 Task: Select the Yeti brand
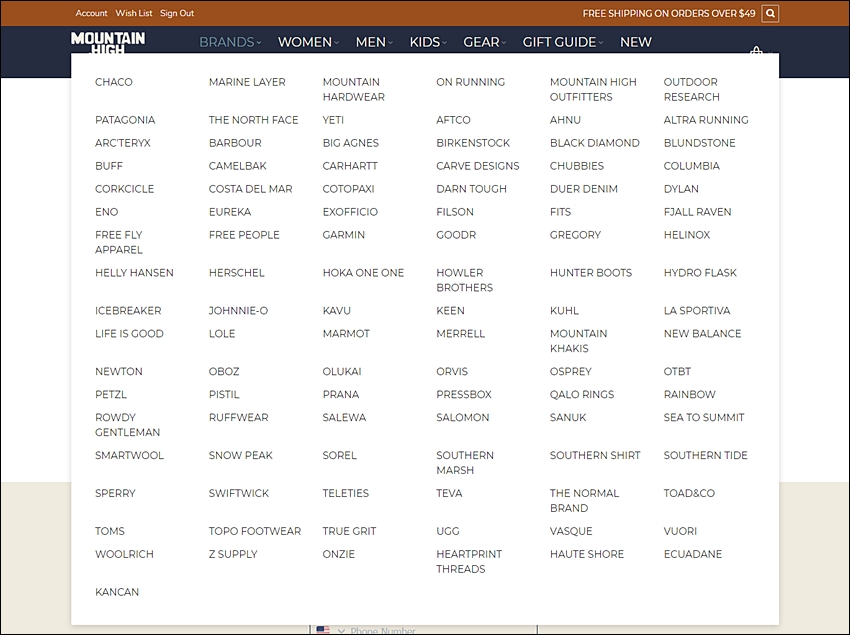pos(333,120)
